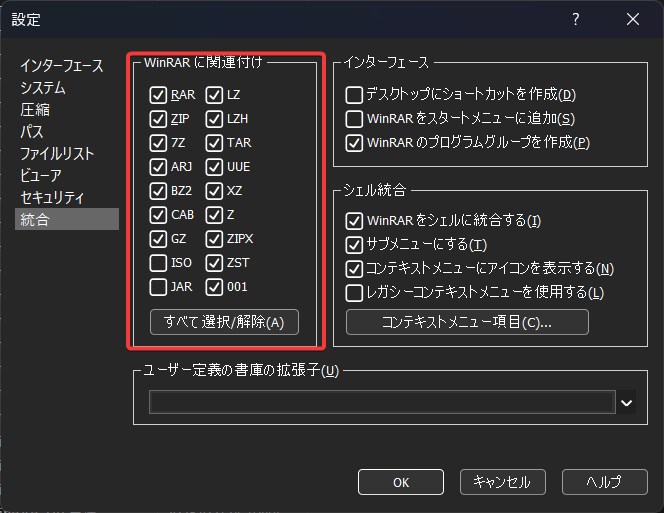Toggle コンテキストメニューにアイコンを表示する checkbox
The height and width of the screenshot is (513, 664).
pyautogui.click(x=354, y=269)
